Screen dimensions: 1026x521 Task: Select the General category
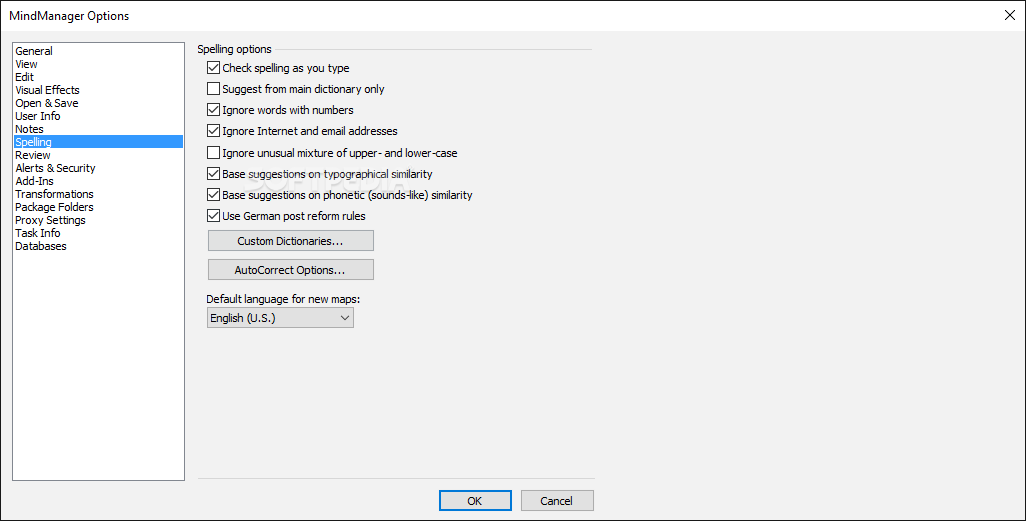(x=34, y=51)
